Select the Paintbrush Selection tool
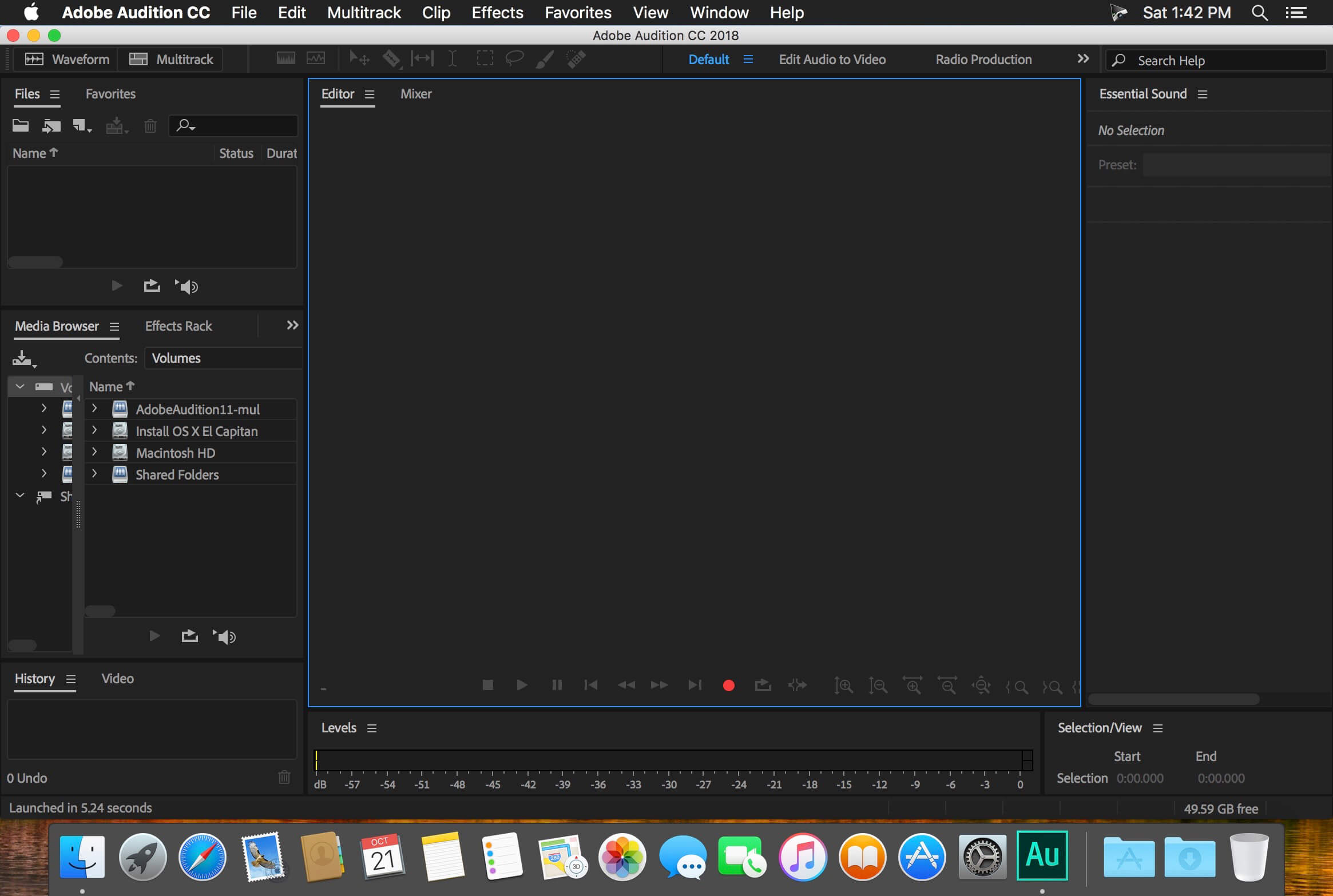The width and height of the screenshot is (1333, 896). tap(545, 59)
